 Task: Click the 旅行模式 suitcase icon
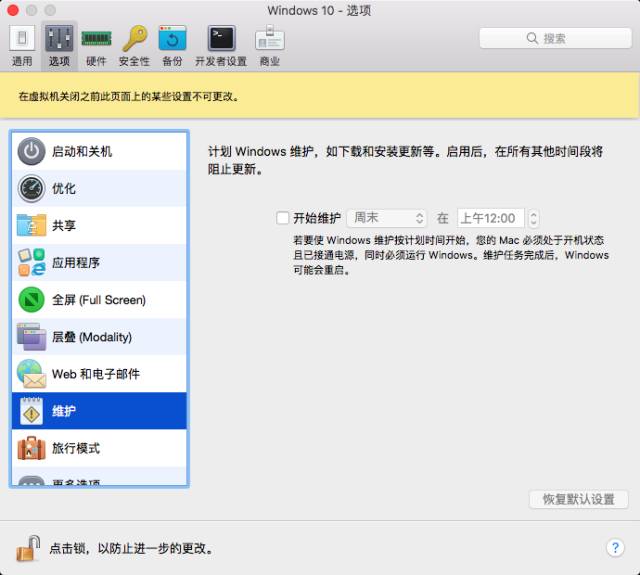point(31,448)
